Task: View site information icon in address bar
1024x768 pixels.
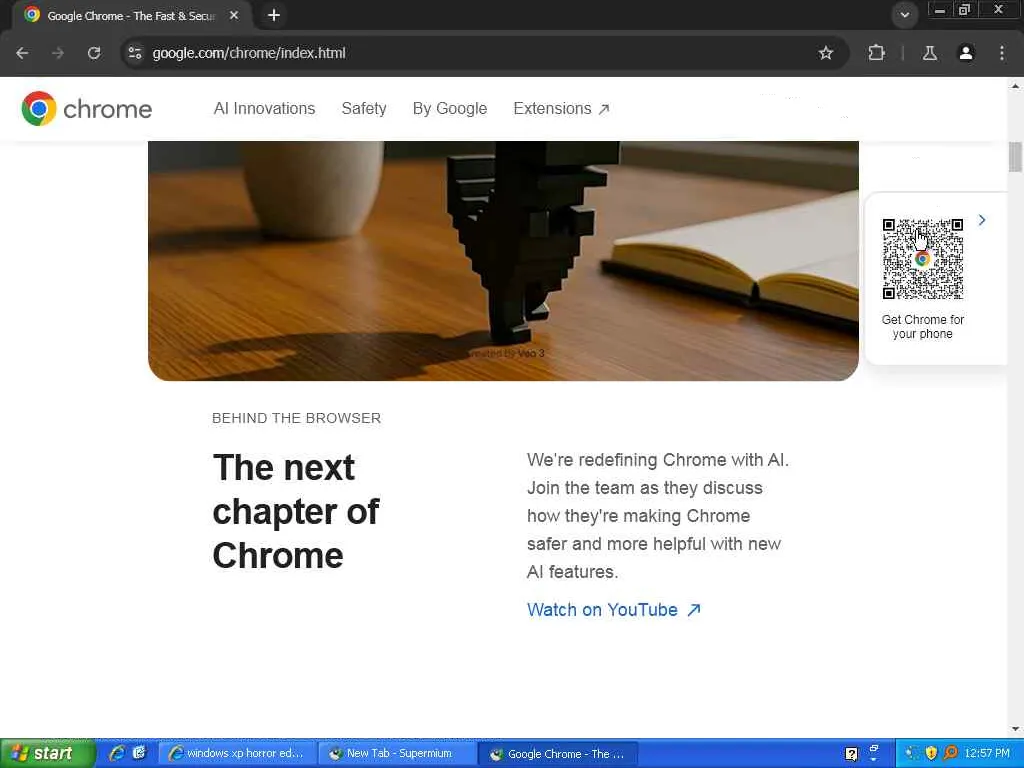Action: click(135, 53)
